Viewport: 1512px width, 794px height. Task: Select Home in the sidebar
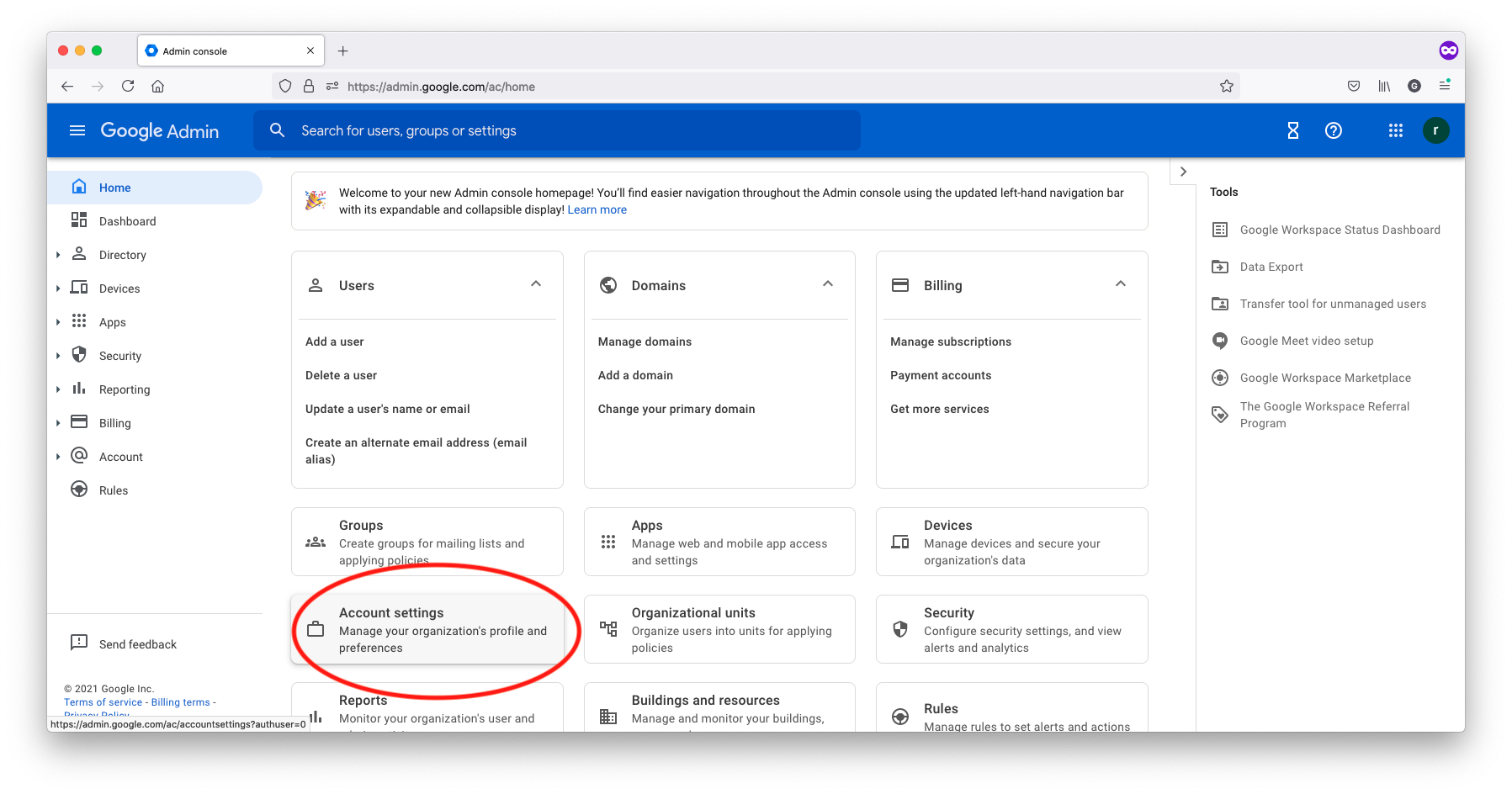tap(155, 188)
